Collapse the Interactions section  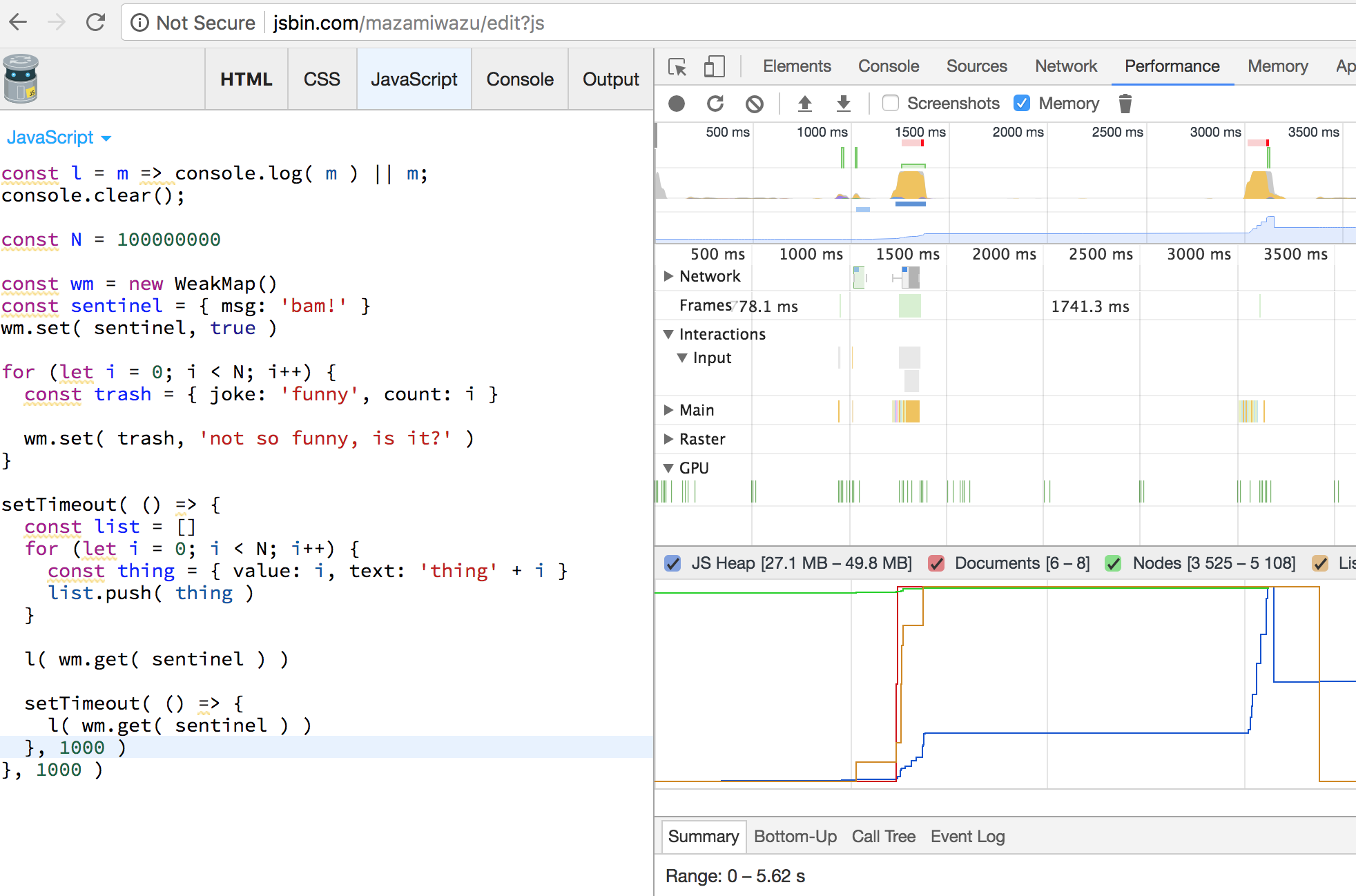(668, 334)
